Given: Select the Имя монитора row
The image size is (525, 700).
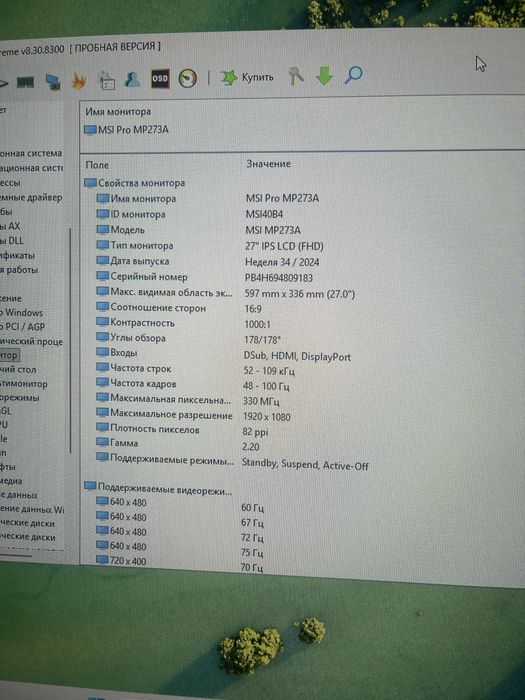Looking at the screenshot, I should coord(208,198).
